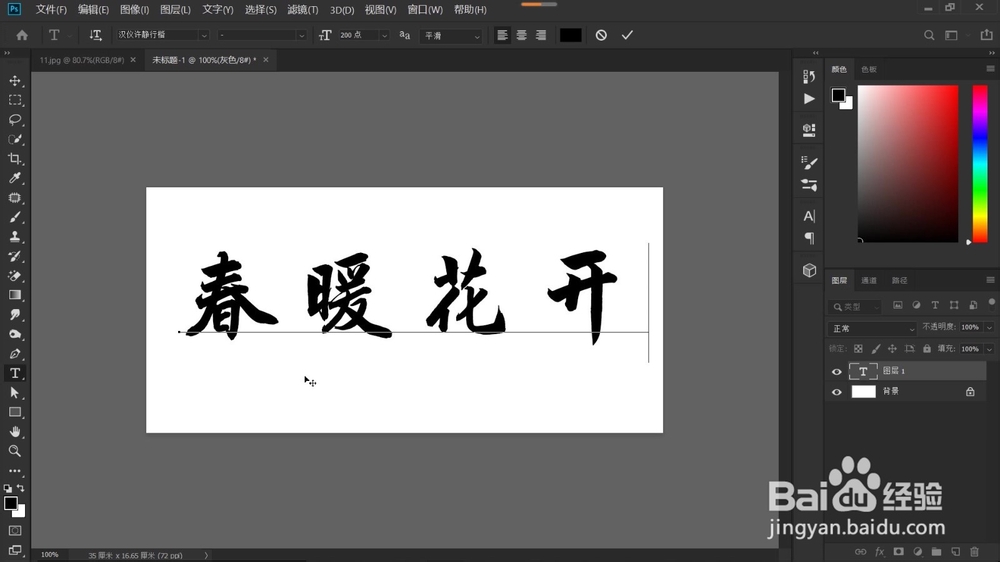Select the Lasso tool
Image resolution: width=1000 pixels, height=562 pixels.
tap(15, 120)
